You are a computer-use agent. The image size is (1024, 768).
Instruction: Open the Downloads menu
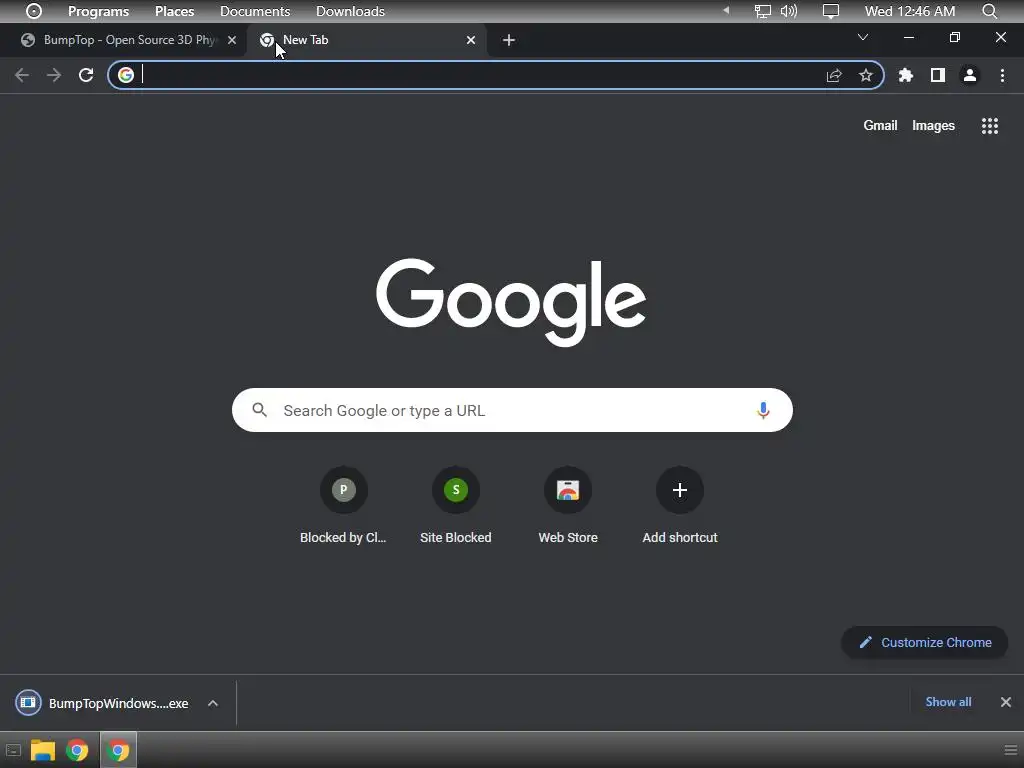coord(350,11)
